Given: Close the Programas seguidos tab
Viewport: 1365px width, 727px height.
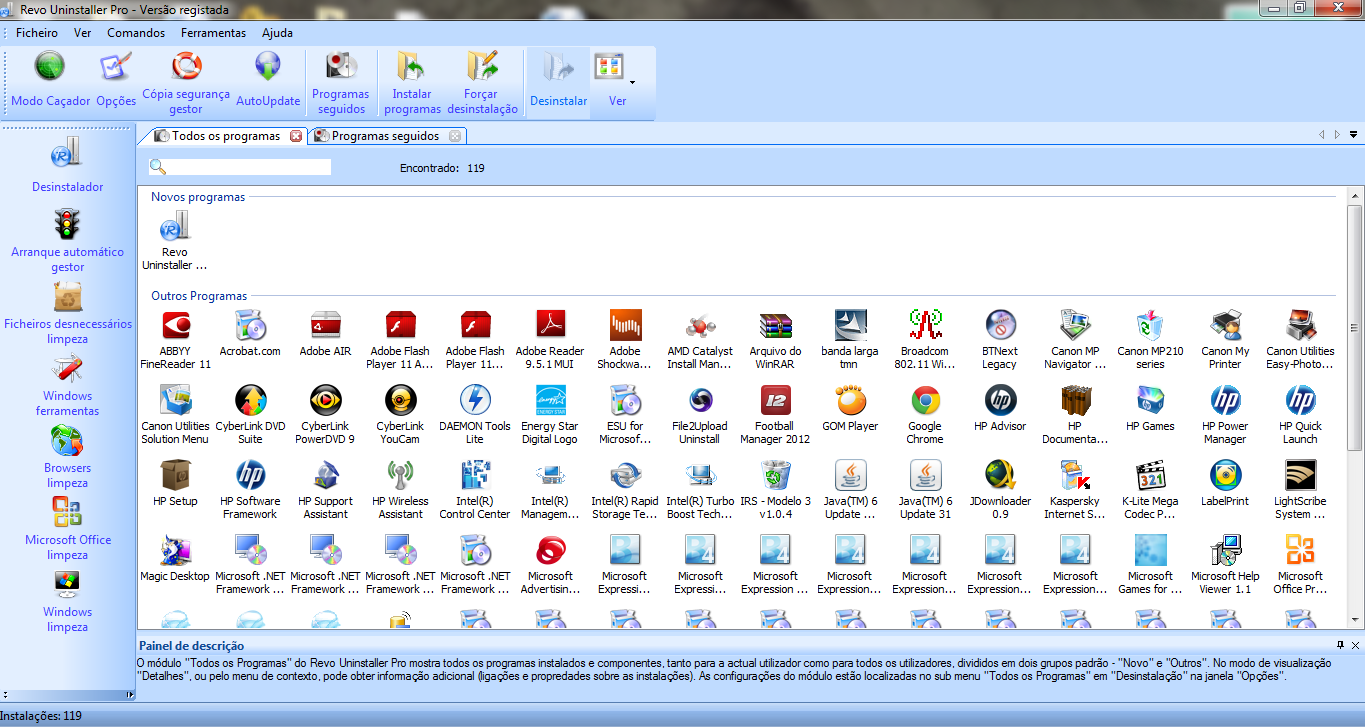Looking at the screenshot, I should pos(455,136).
